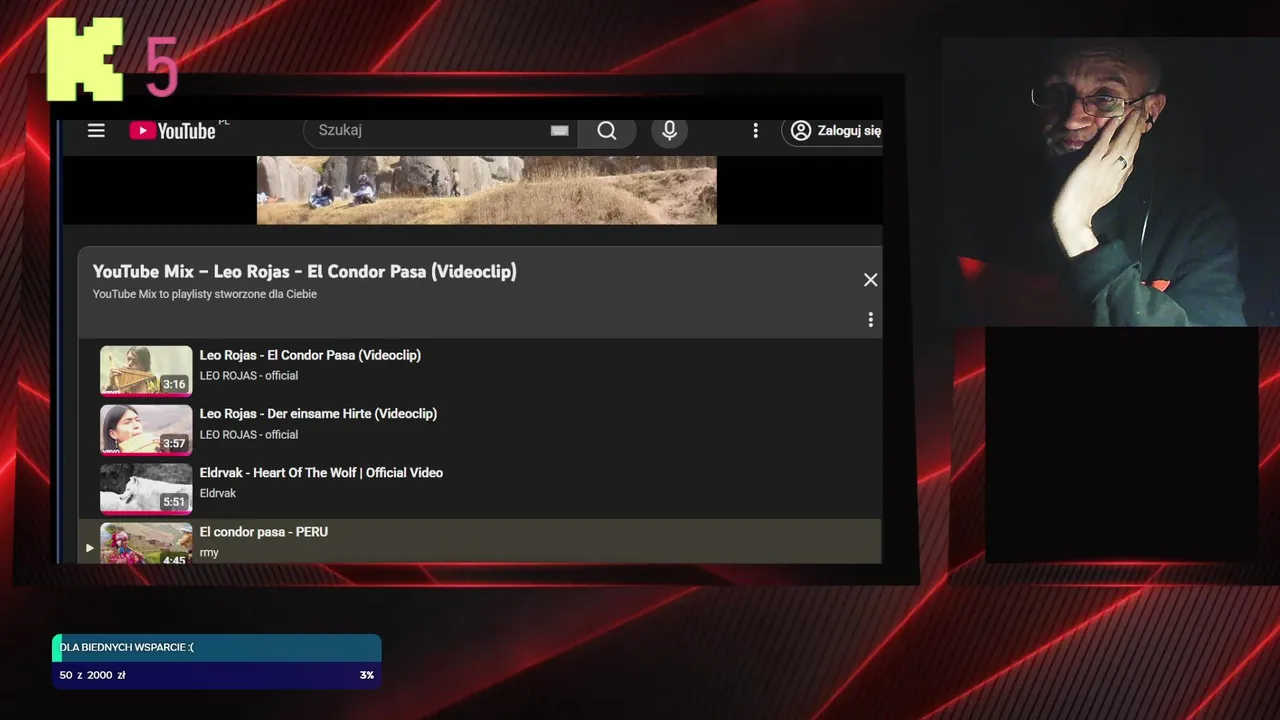Click the video player area above playlist
This screenshot has height=720, width=1280.
[x=487, y=190]
